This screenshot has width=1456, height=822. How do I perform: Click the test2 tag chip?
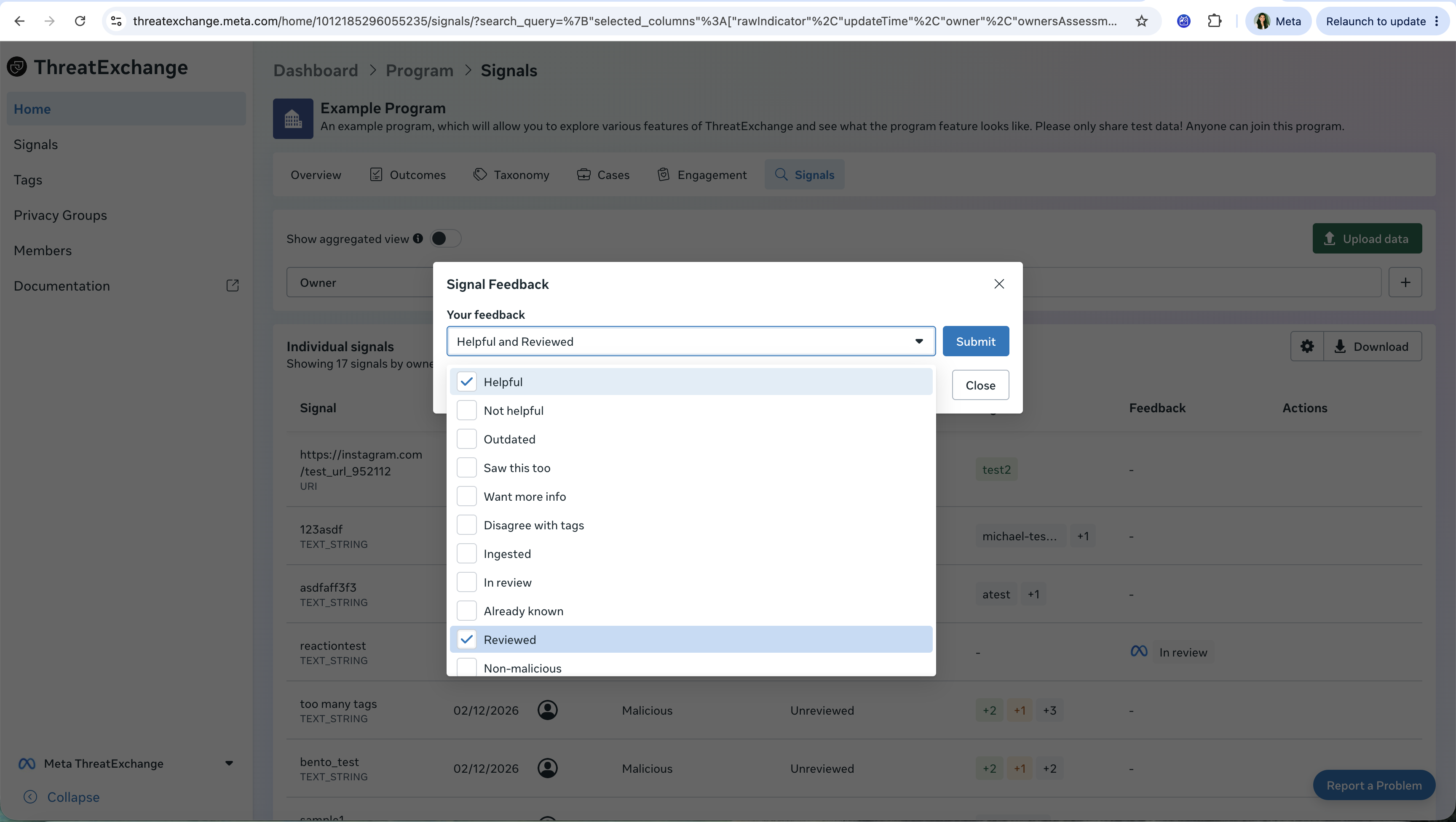pyautogui.click(x=996, y=470)
